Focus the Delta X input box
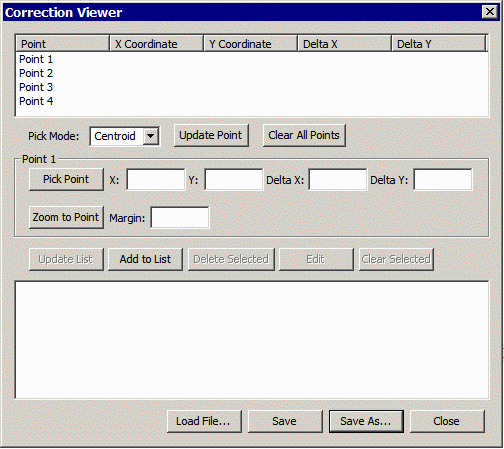This screenshot has width=504, height=449. tap(338, 180)
